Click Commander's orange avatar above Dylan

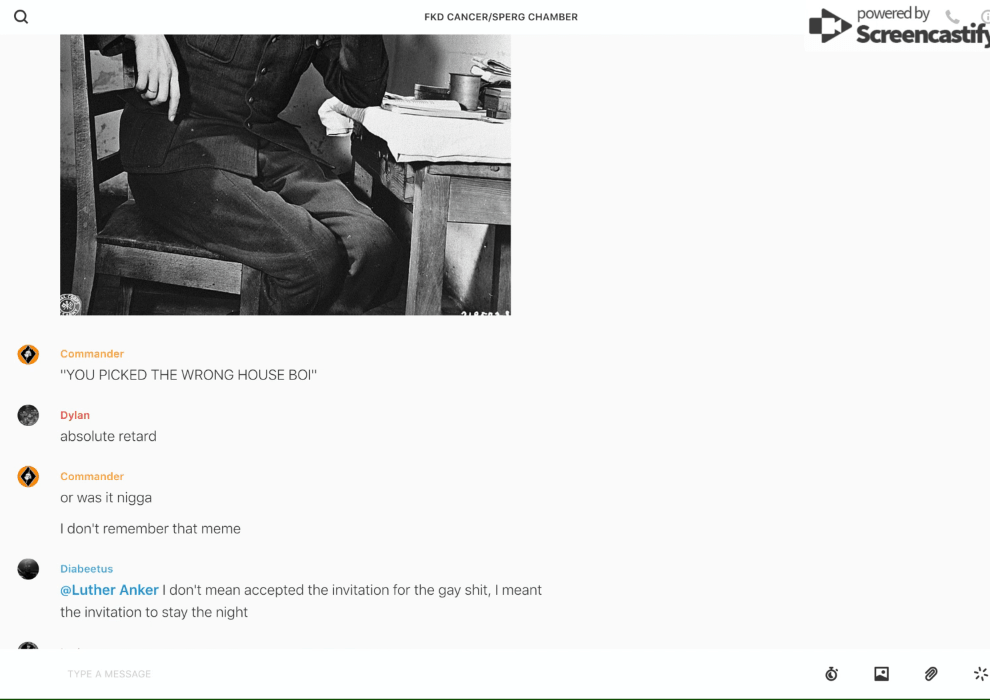tap(28, 355)
